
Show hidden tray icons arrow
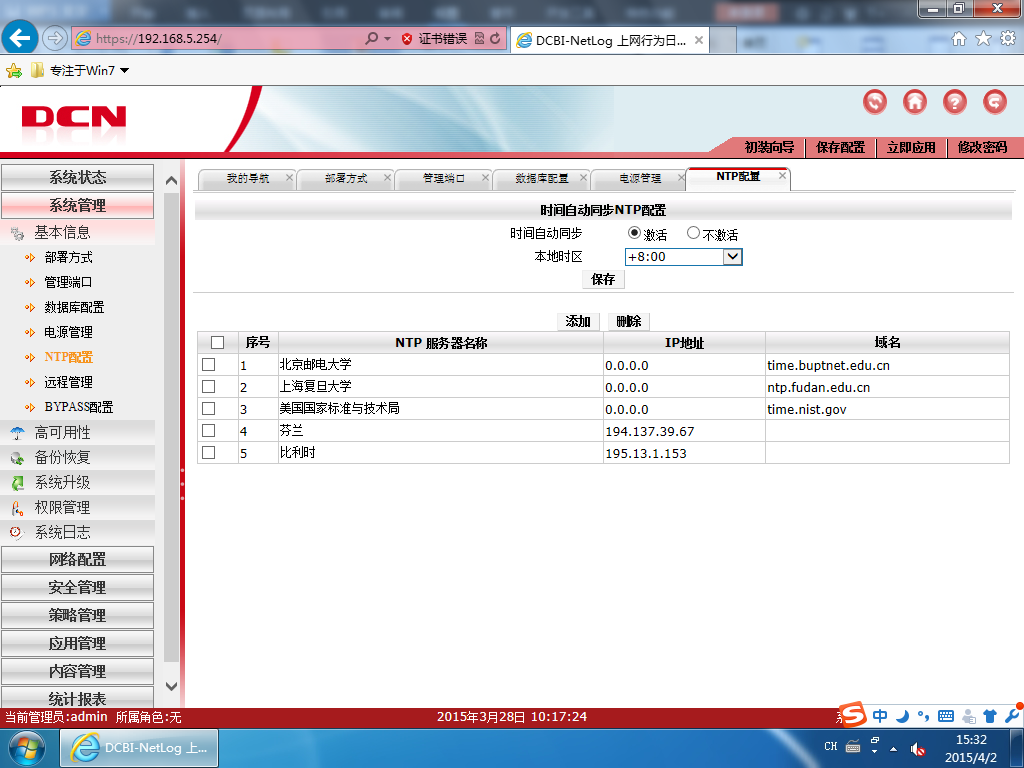click(893, 749)
